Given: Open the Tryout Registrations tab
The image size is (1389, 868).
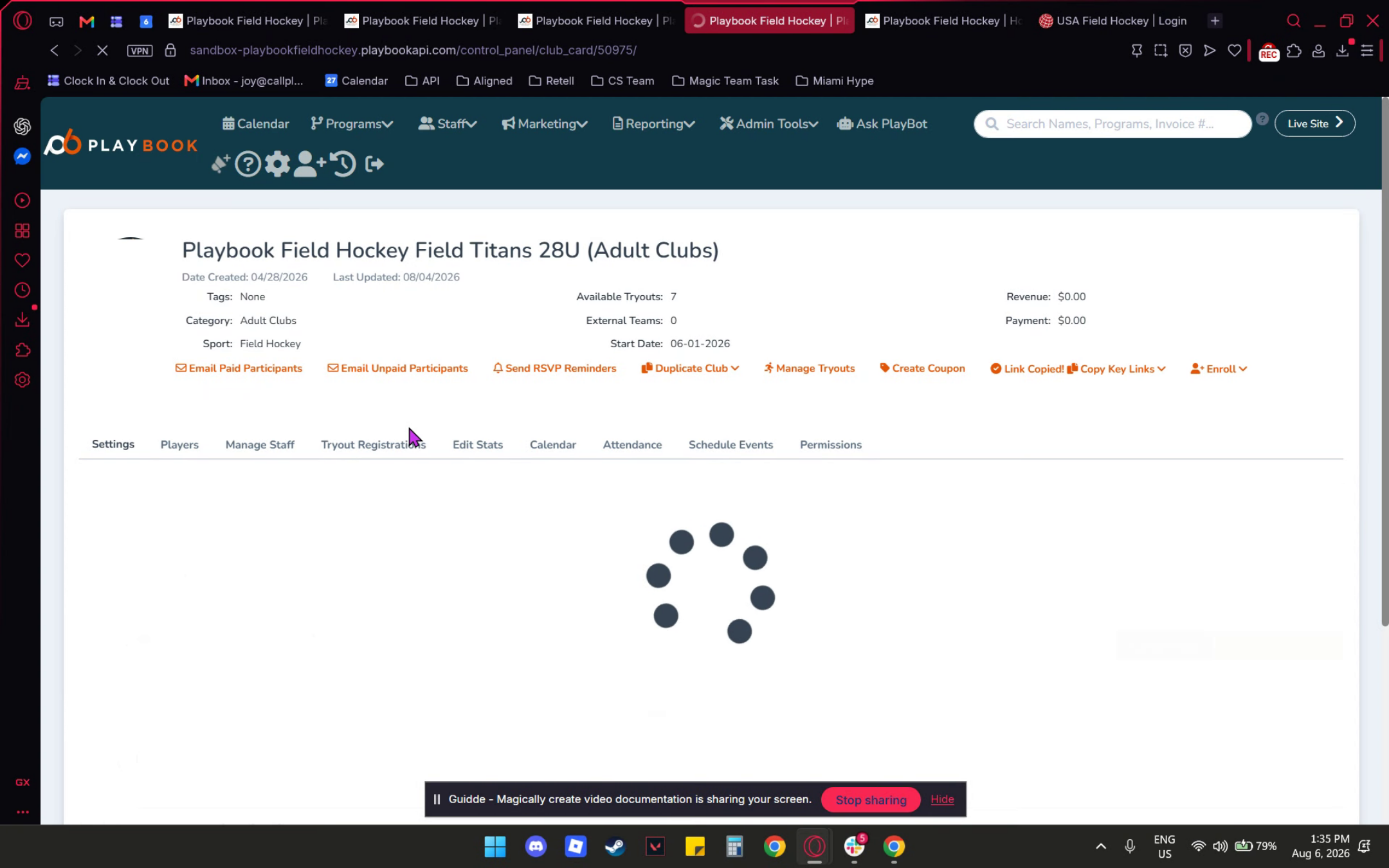Looking at the screenshot, I should click(374, 444).
